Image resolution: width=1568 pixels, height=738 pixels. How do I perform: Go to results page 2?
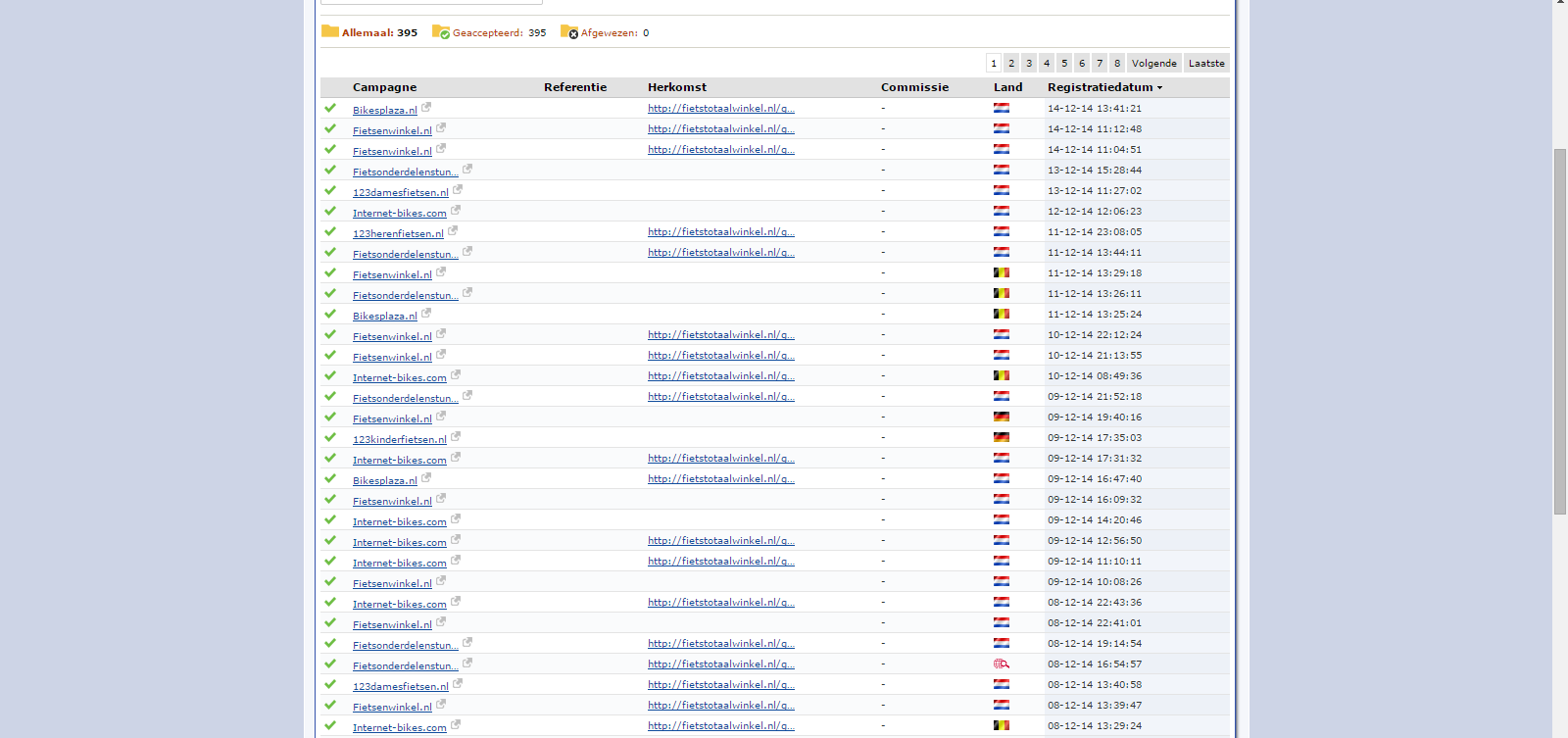(1011, 63)
